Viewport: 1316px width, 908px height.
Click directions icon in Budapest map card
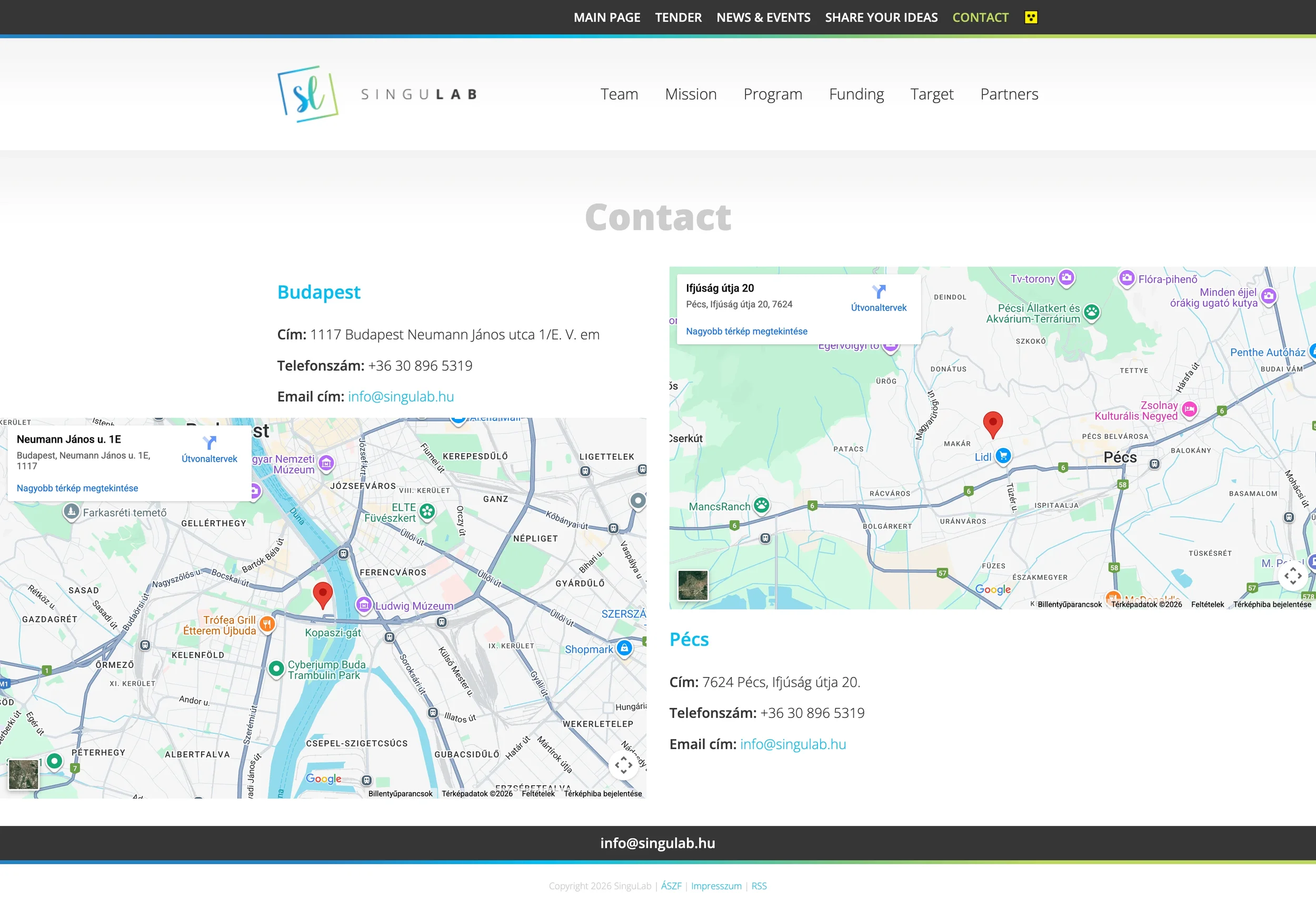[x=210, y=443]
